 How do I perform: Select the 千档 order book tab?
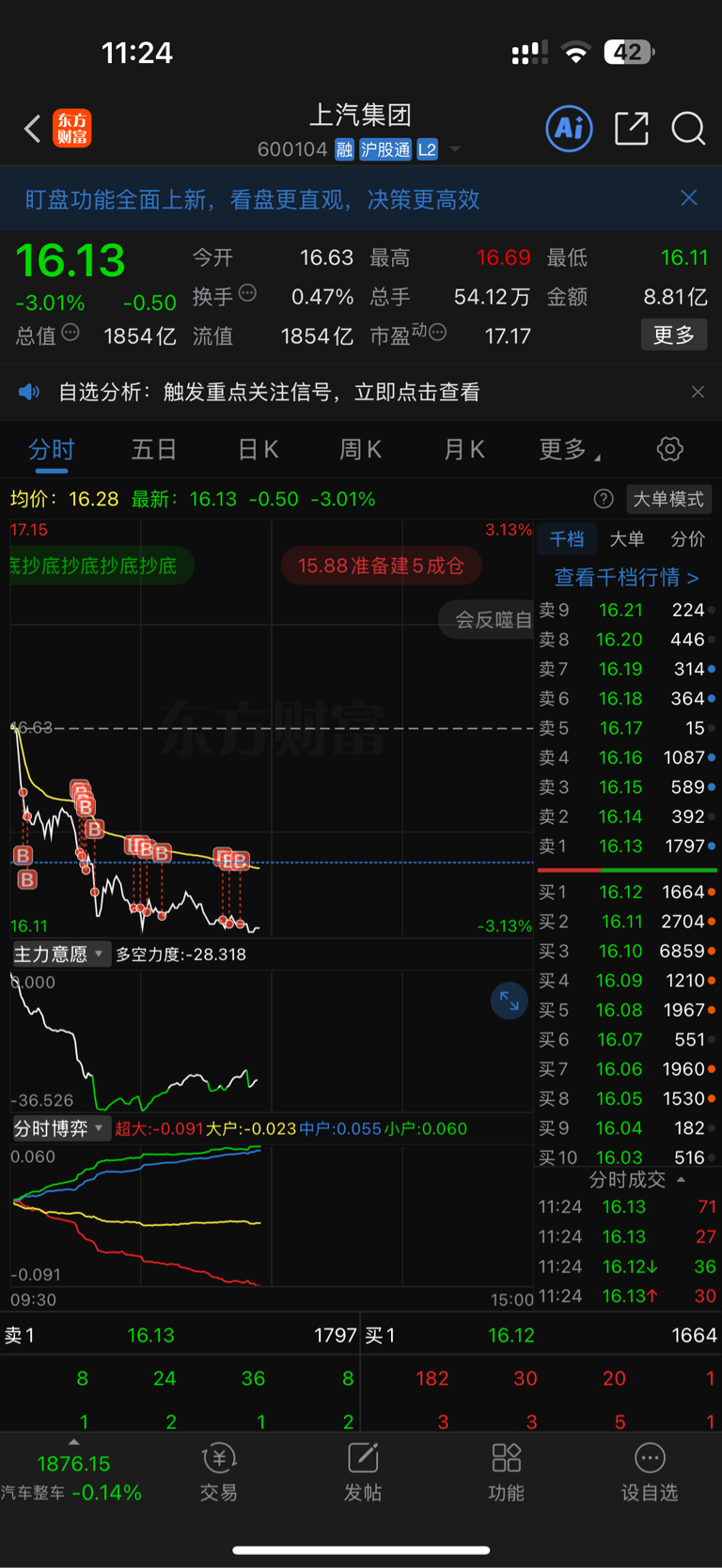coord(566,539)
